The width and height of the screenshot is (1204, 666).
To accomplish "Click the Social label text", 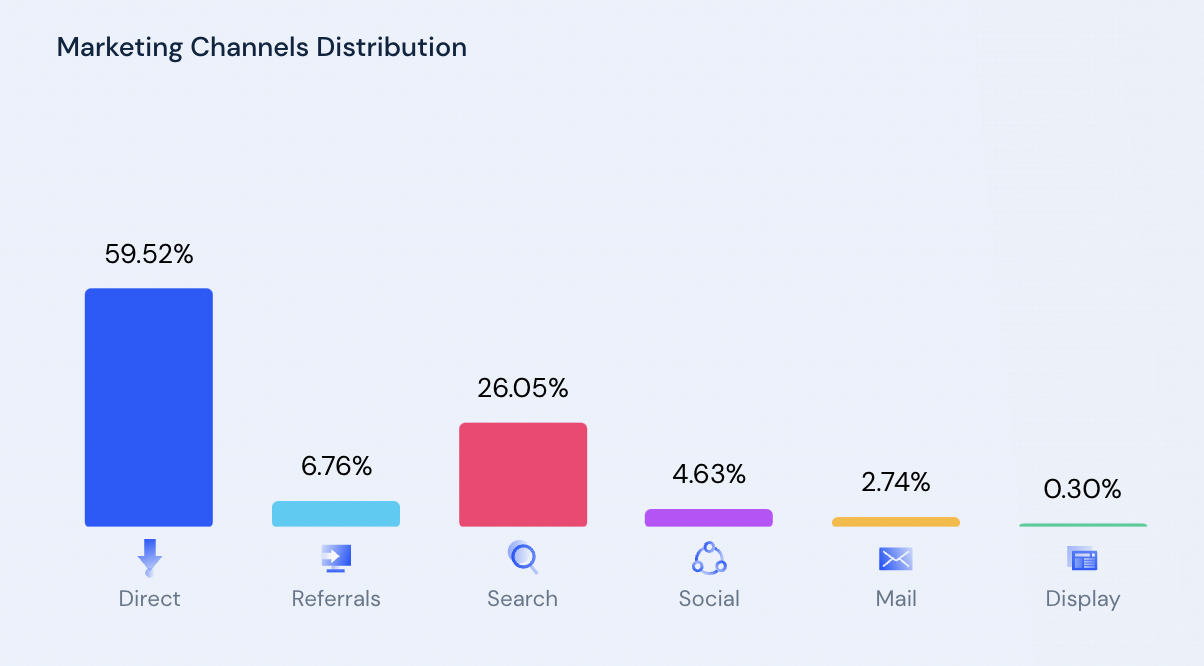I will [709, 599].
